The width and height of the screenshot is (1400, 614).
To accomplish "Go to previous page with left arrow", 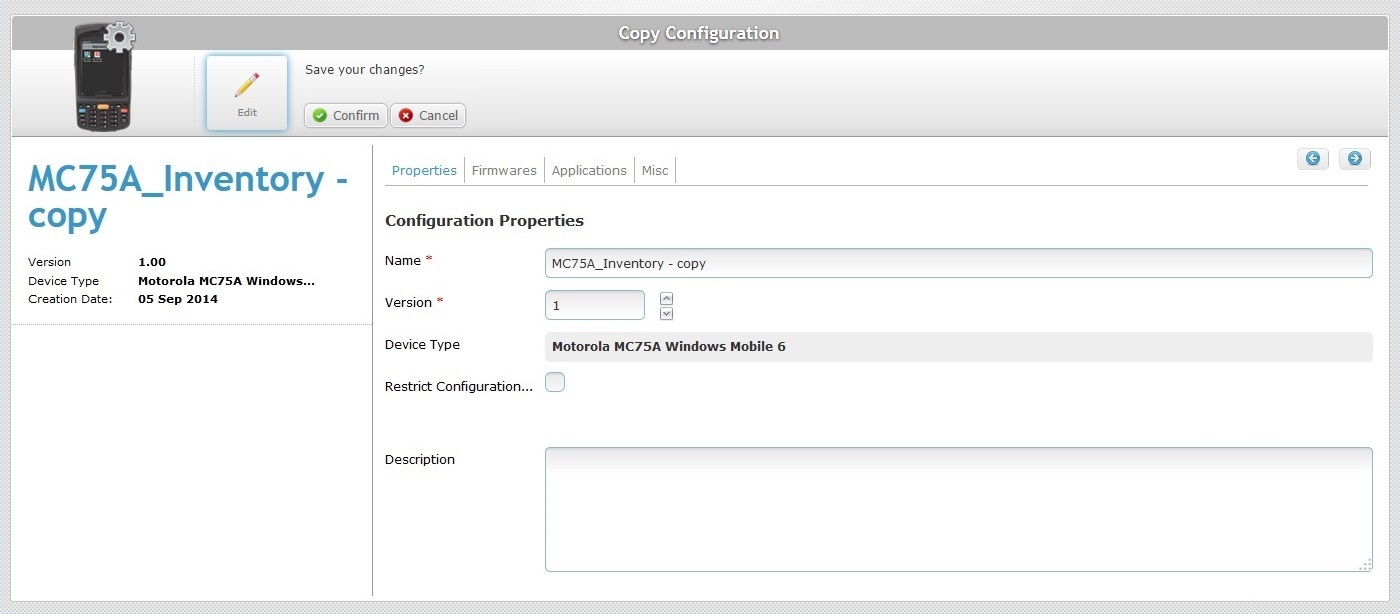I will click(x=1313, y=158).
